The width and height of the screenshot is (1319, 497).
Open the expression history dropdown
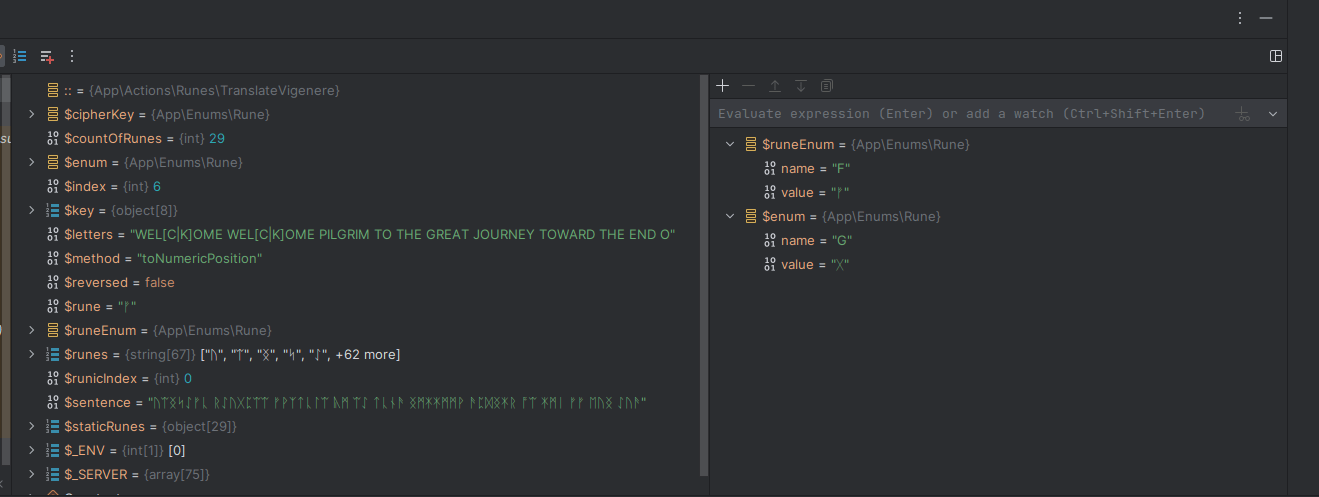point(1273,114)
